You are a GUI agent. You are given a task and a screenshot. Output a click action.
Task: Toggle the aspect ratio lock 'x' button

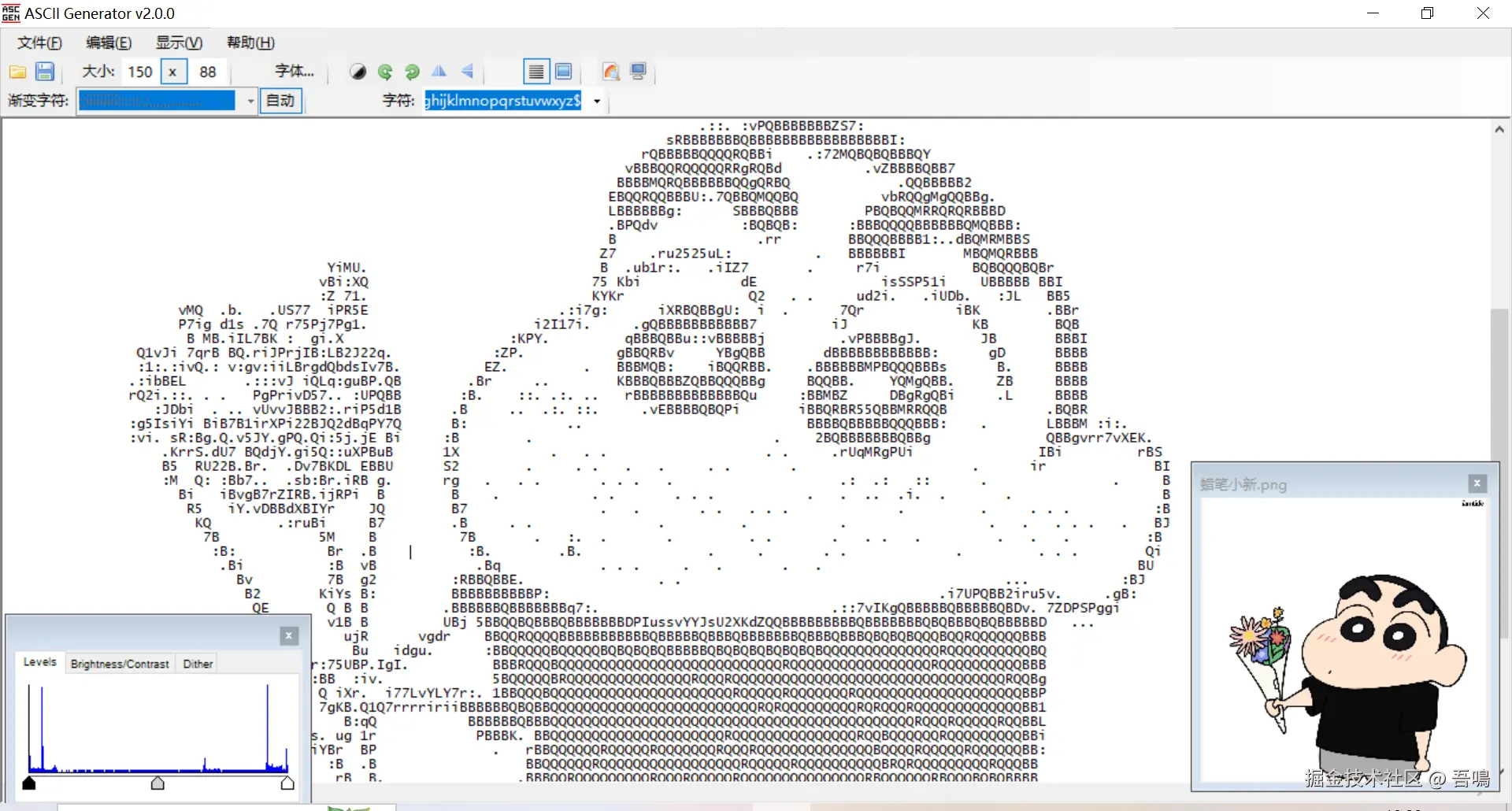pos(172,72)
